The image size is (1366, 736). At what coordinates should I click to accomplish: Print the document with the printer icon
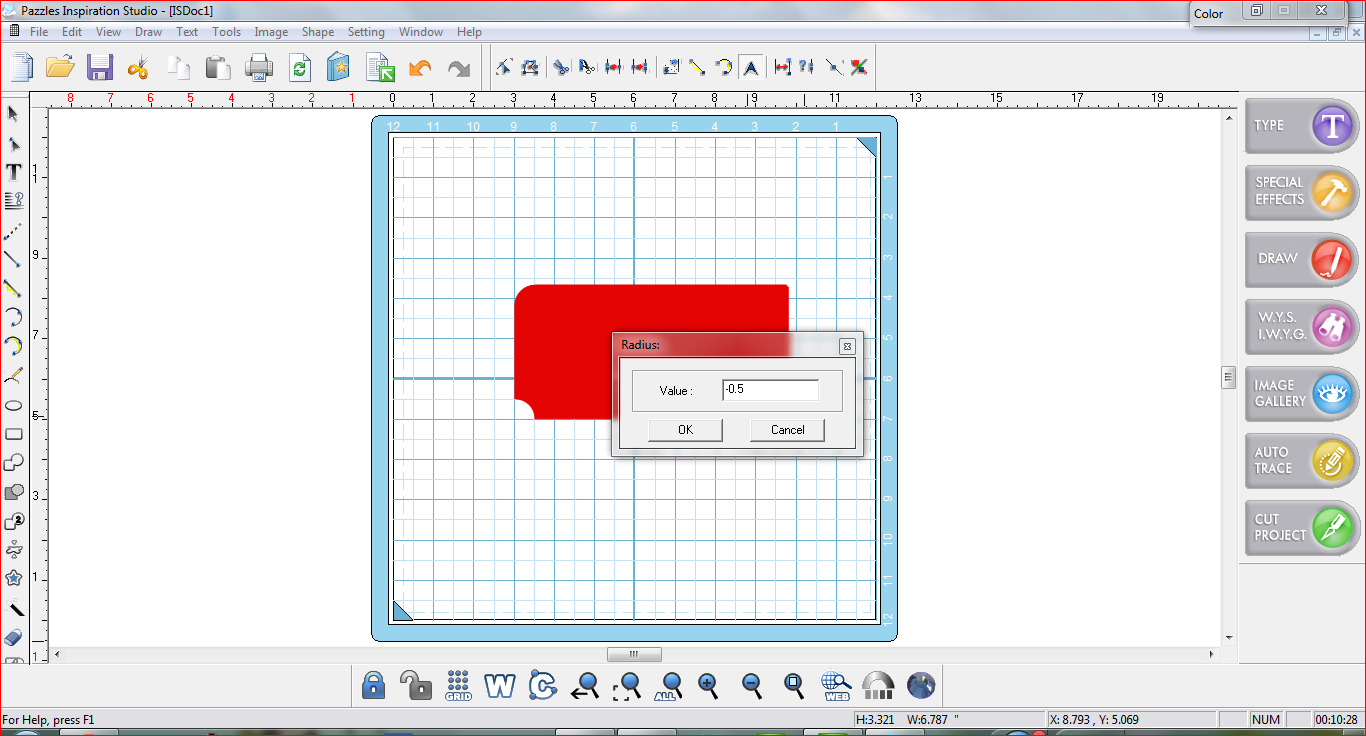pos(259,68)
